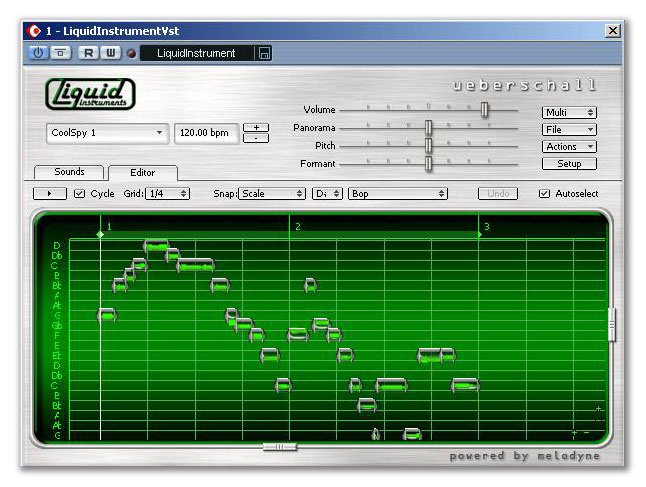Open the Multi dropdown
This screenshot has height=487, width=646.
569,112
